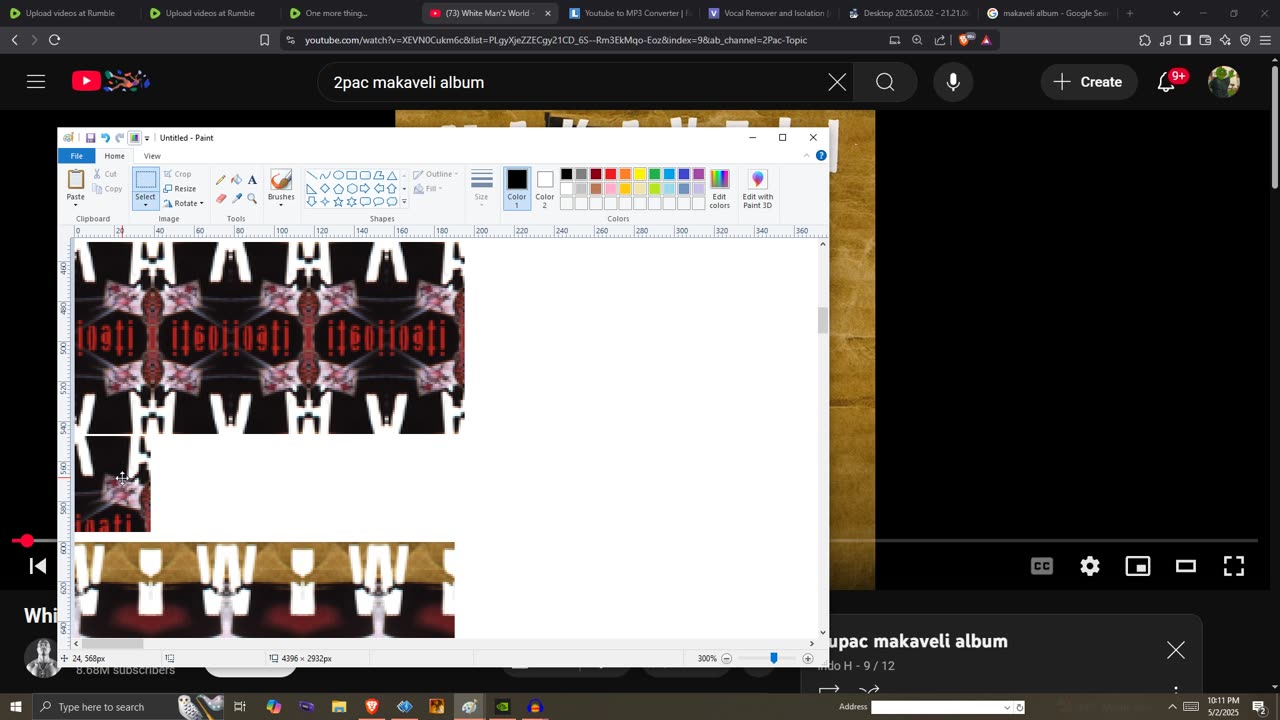1280x720 pixels.
Task: Click the YouTube logo home link
Action: [x=111, y=81]
